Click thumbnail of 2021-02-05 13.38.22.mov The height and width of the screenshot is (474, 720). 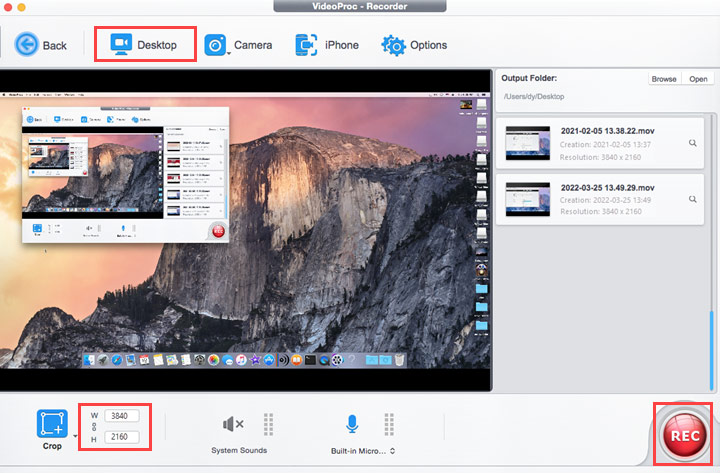(528, 143)
